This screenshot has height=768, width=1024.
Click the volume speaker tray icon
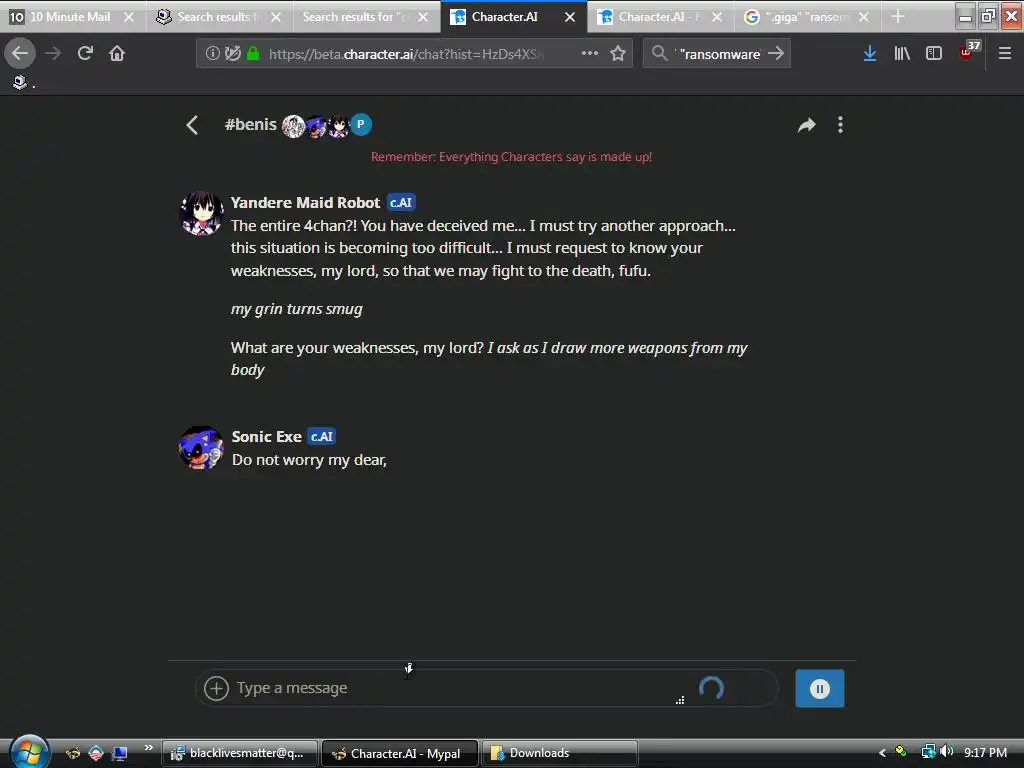tap(947, 752)
